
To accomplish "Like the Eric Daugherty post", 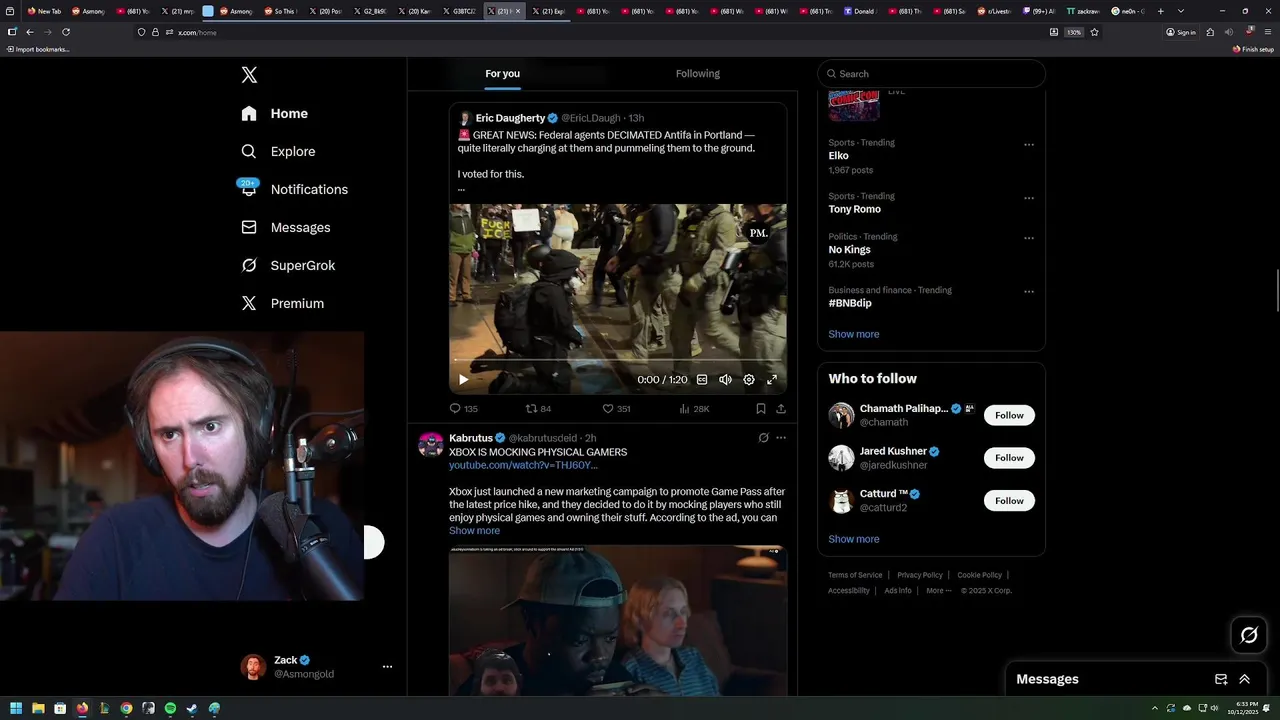I will click(616, 409).
